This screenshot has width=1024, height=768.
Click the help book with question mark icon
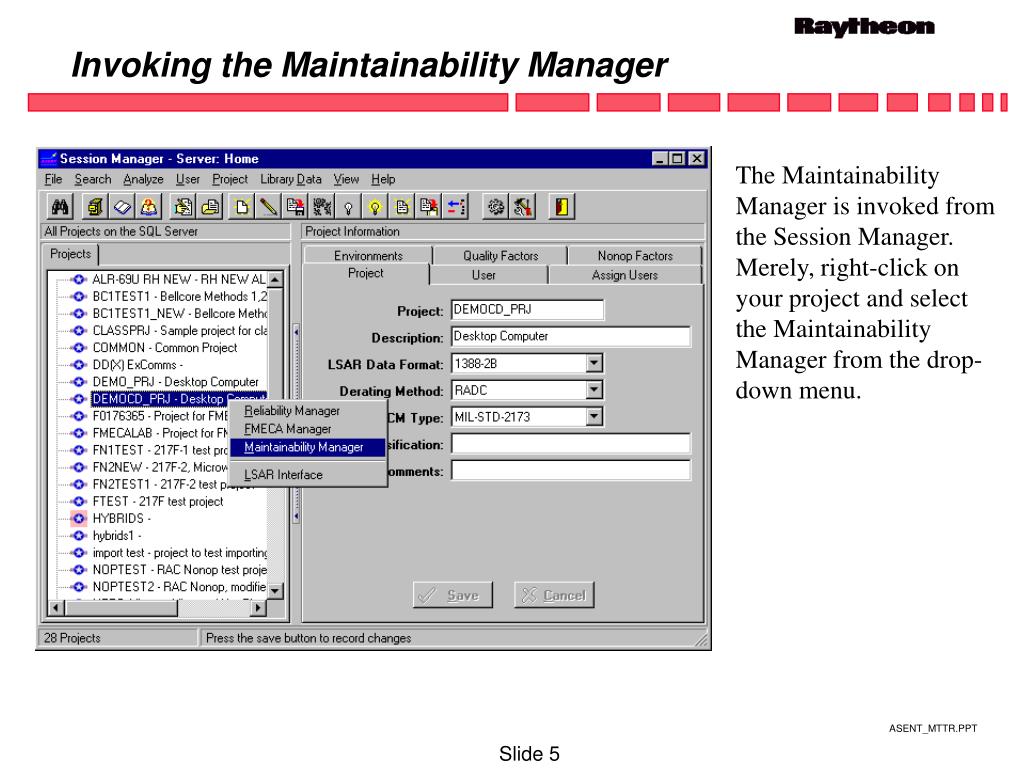[x=149, y=207]
